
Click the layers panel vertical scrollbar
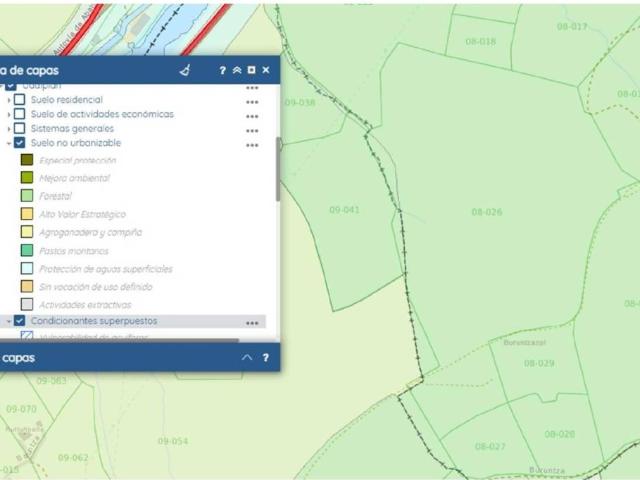coord(278,169)
